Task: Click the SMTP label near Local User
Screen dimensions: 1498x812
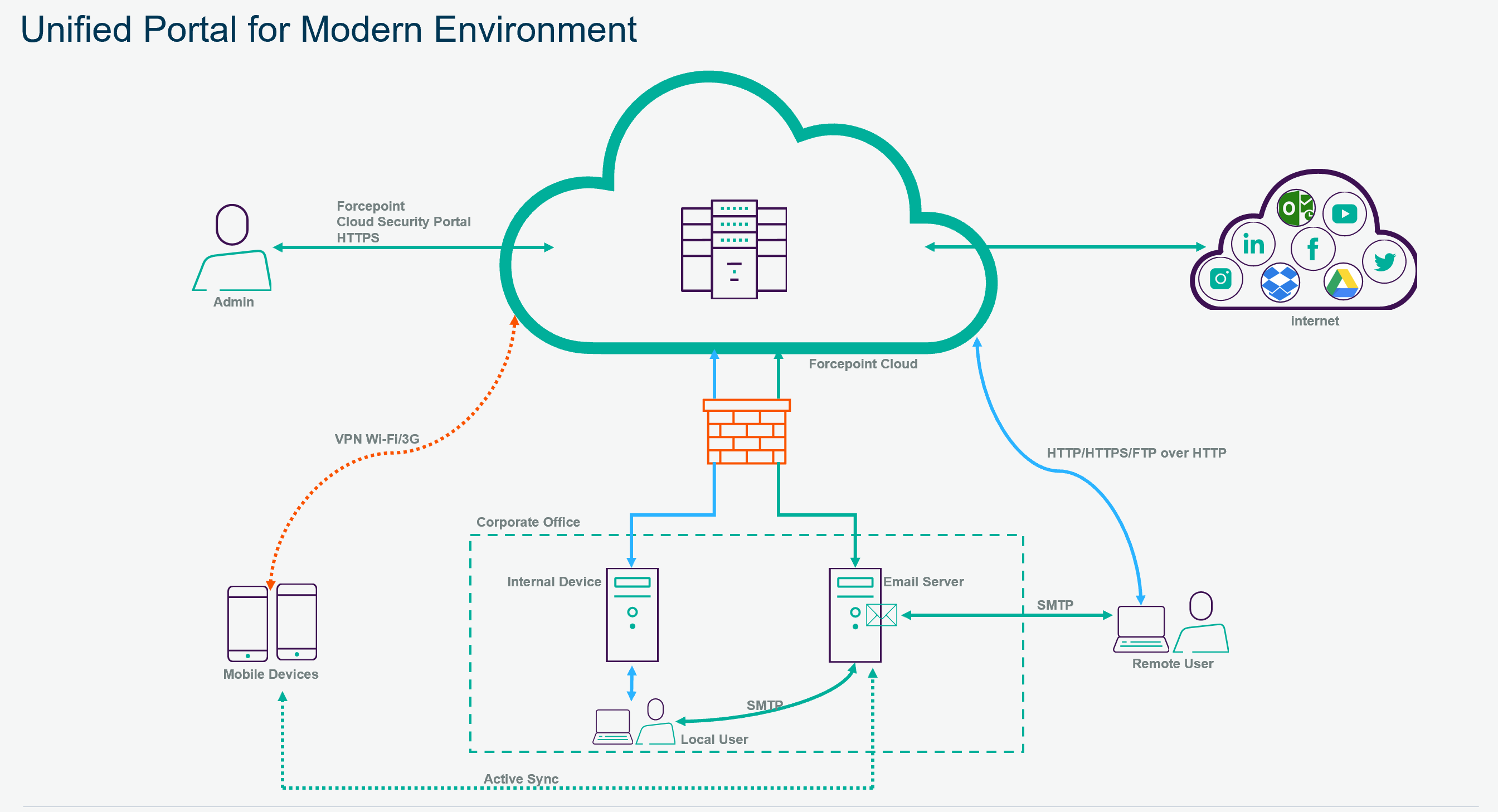Action: (x=765, y=706)
